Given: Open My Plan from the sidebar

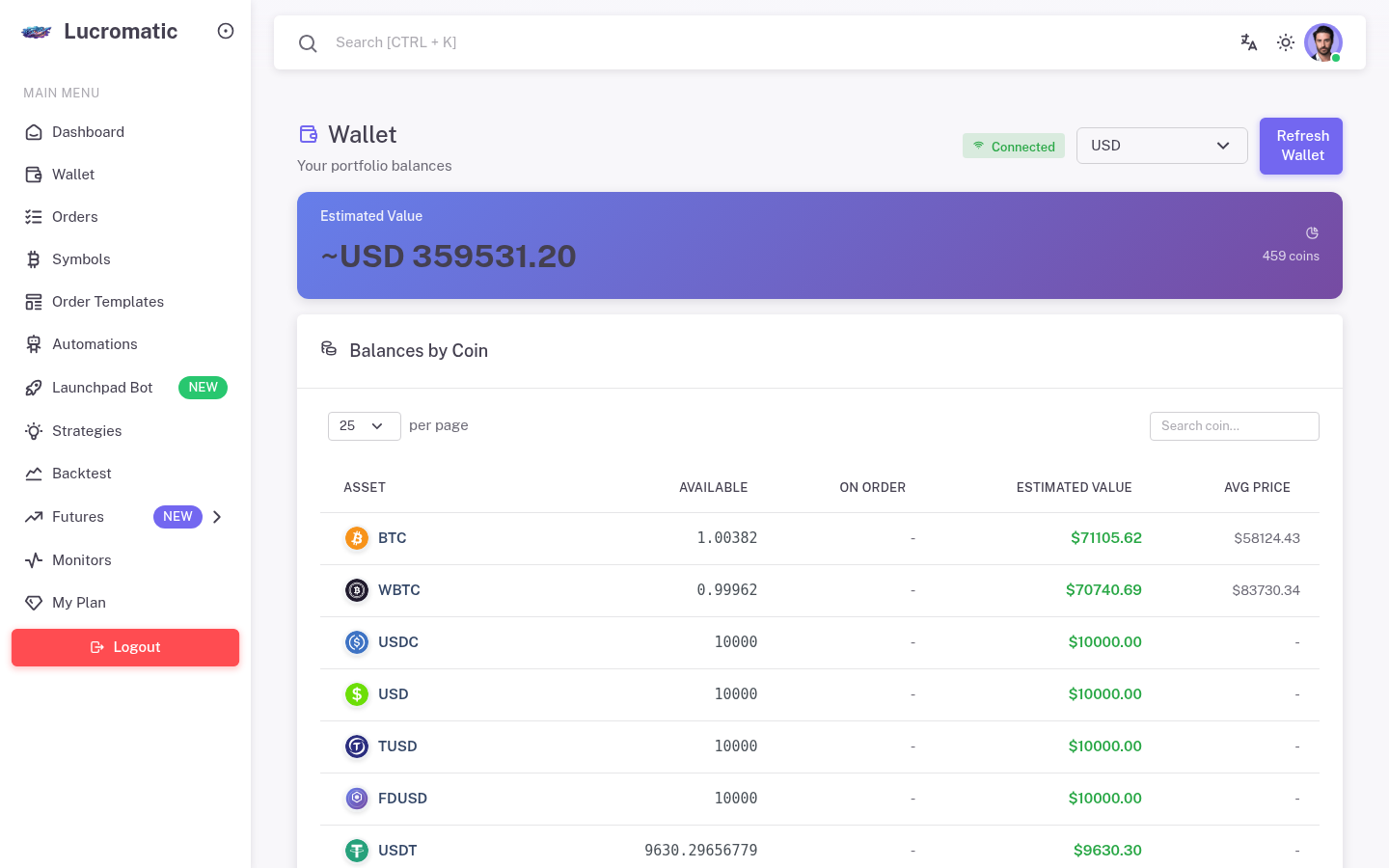Looking at the screenshot, I should (79, 603).
